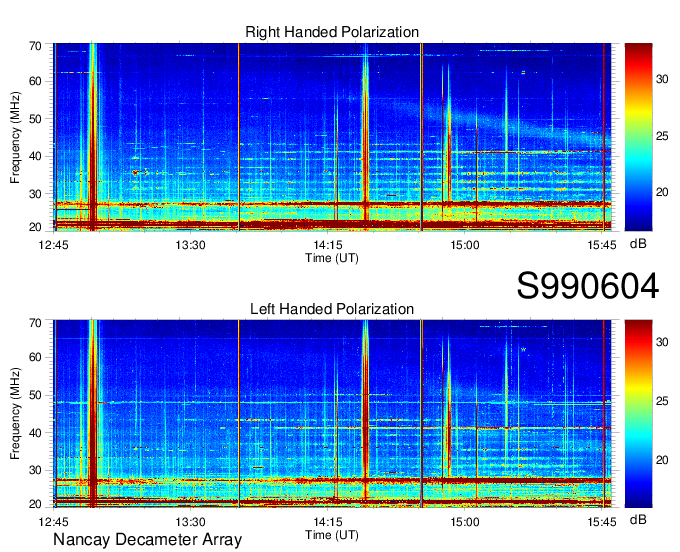Viewport: 680px width, 552px height.
Task: Click 30 dB tick on right-handed colorbar
Action: pyautogui.click(x=662, y=79)
